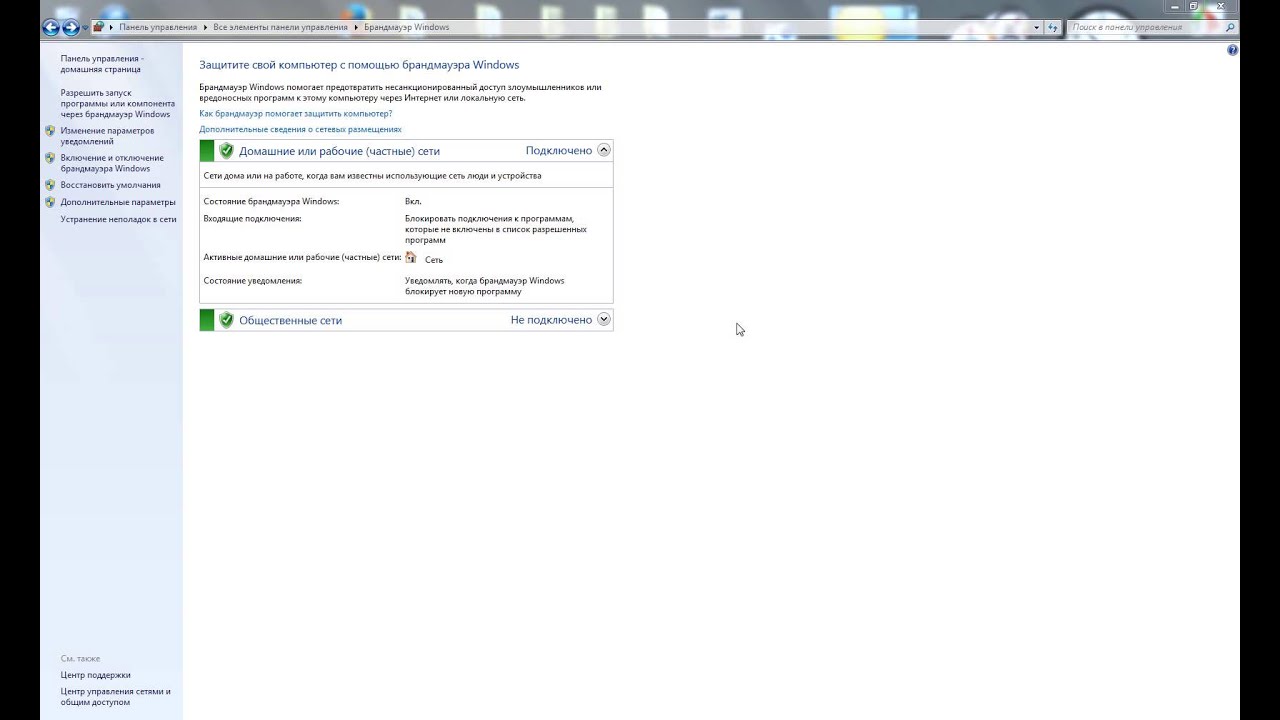Open 'Дополнительные параметры' link
This screenshot has height=720, width=1280.
tap(118, 202)
